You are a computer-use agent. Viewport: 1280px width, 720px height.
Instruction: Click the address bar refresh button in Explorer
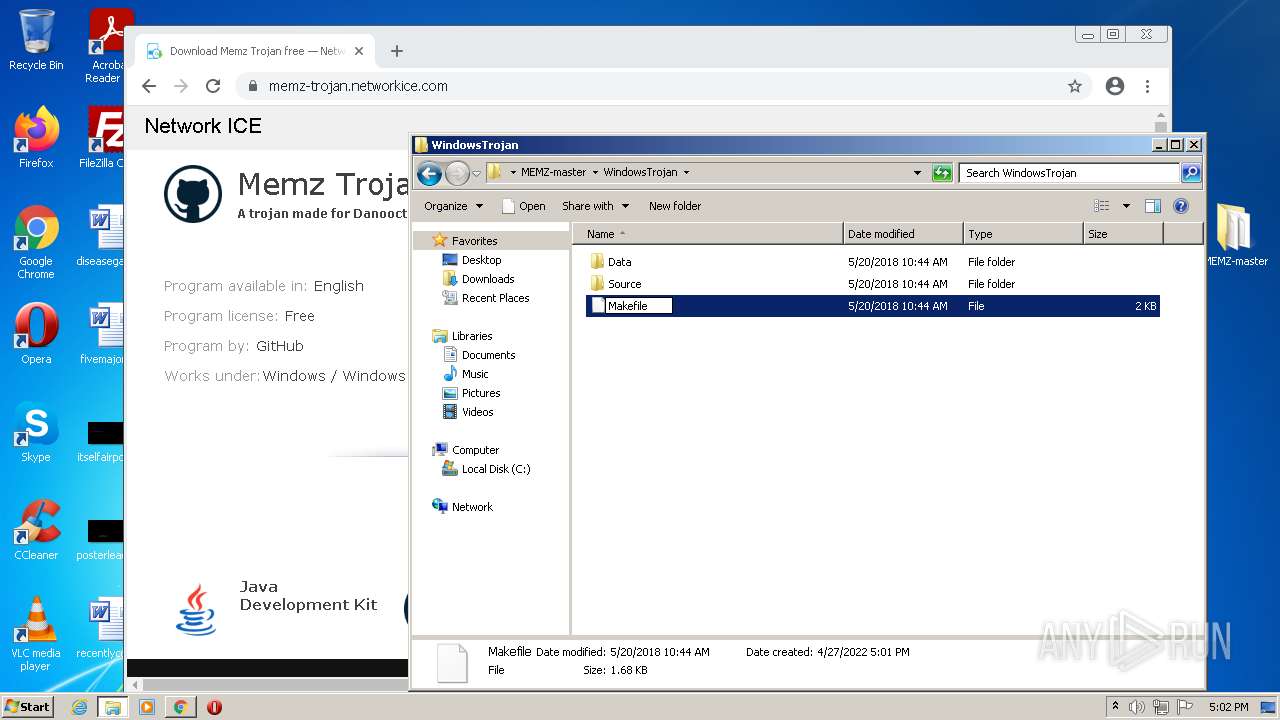tap(942, 173)
